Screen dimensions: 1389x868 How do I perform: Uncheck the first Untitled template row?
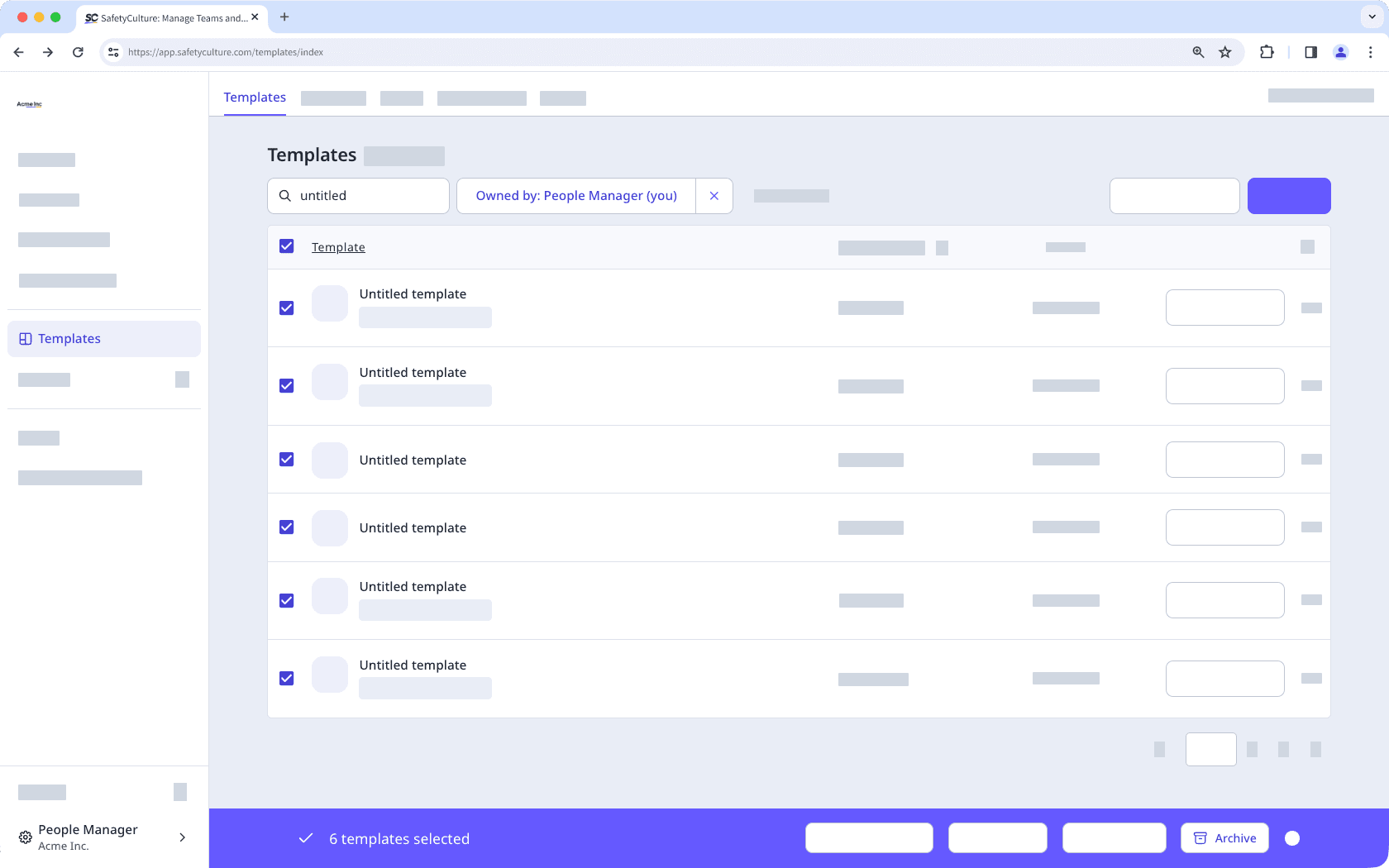[x=286, y=308]
